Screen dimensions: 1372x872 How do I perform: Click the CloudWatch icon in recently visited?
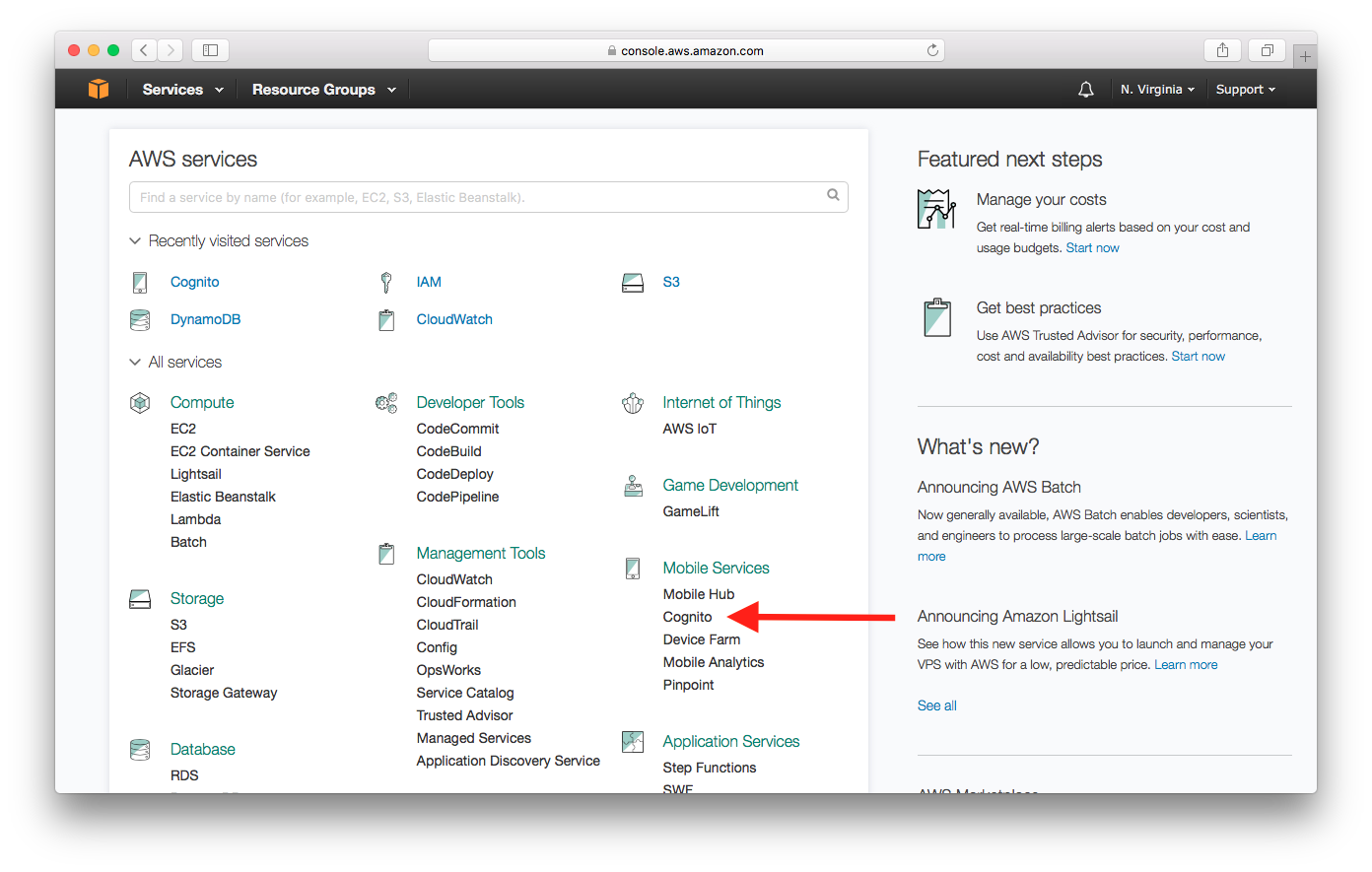(x=386, y=320)
